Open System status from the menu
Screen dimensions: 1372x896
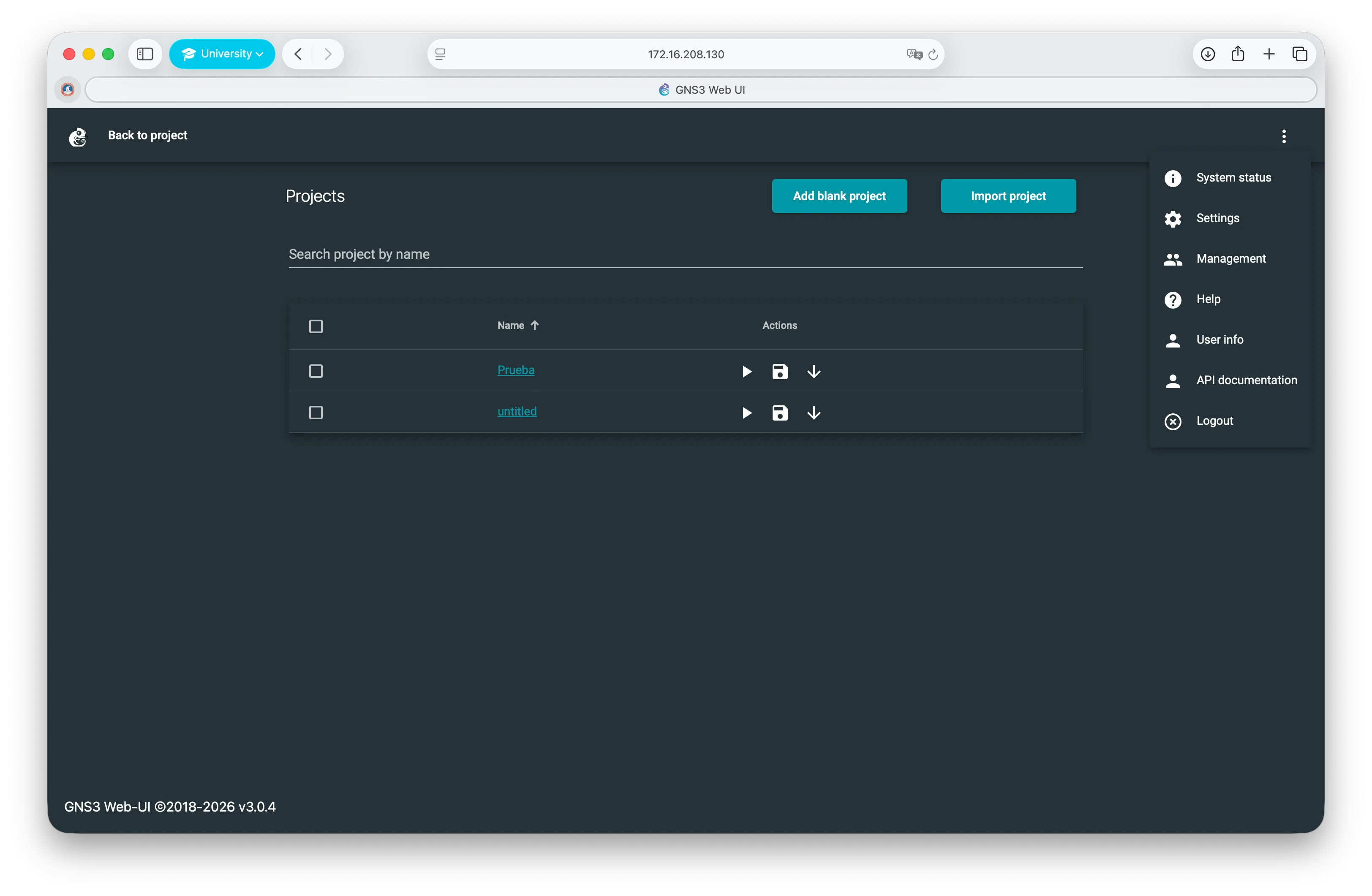point(1233,177)
